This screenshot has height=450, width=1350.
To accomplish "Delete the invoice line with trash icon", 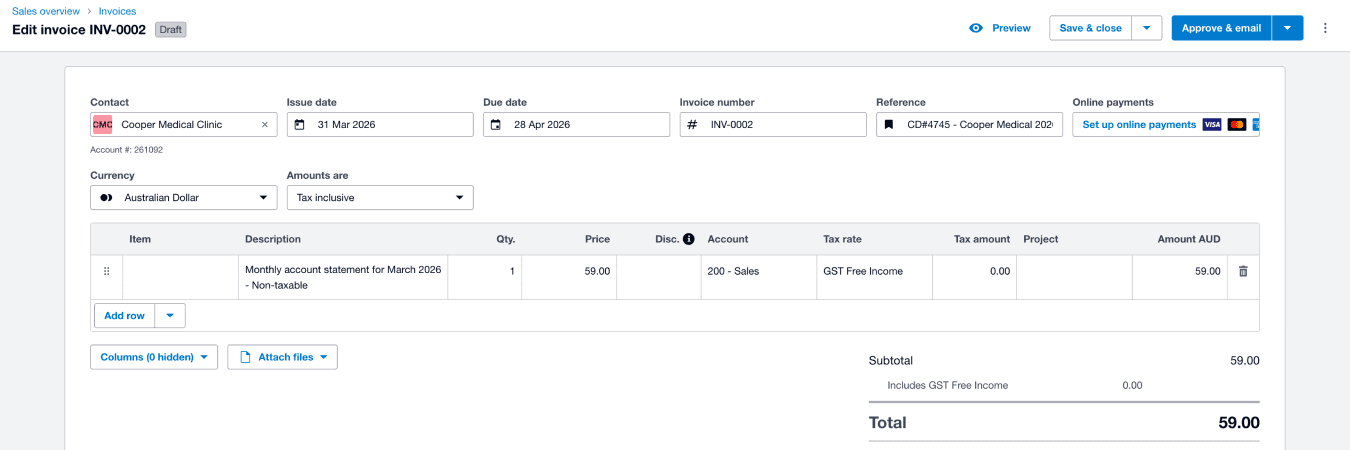I will point(1243,271).
